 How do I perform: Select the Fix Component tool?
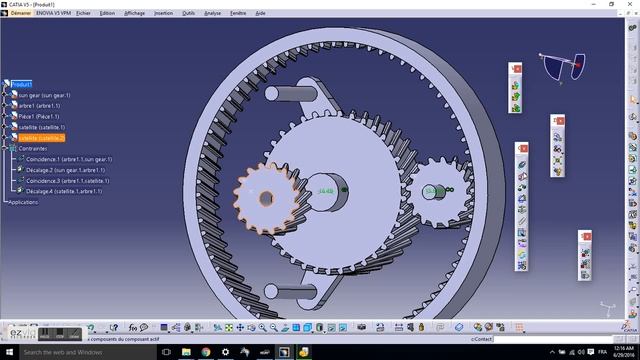click(x=522, y=210)
